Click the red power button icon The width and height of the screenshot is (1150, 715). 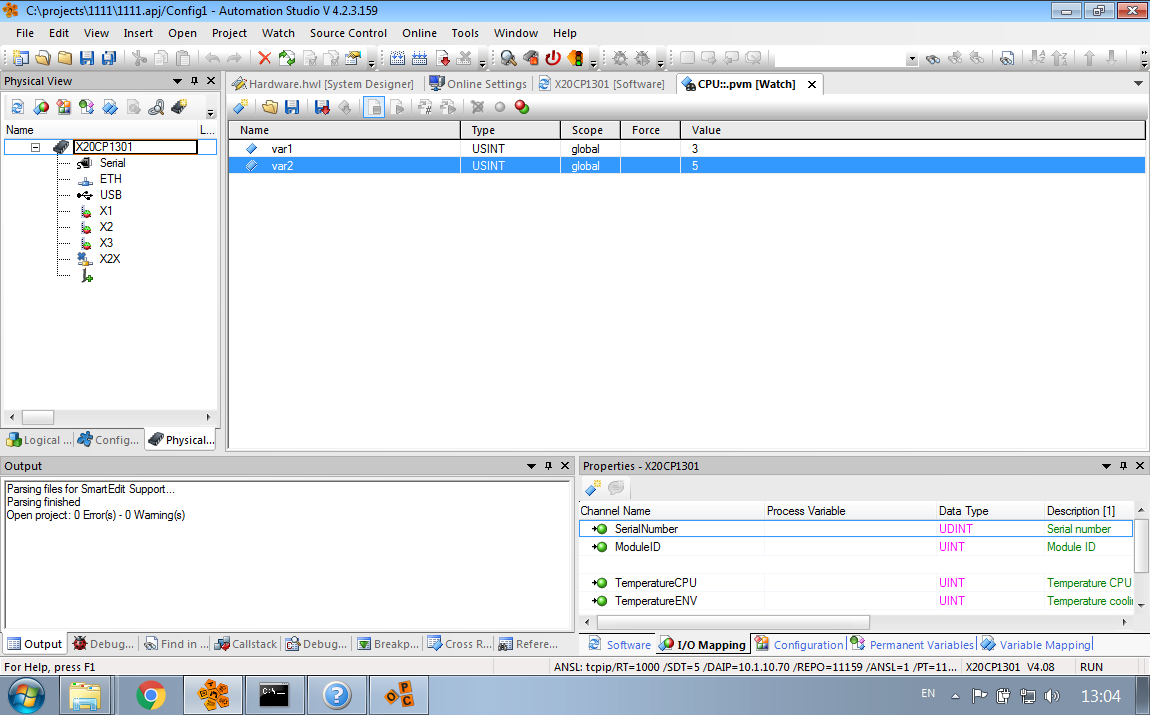(553, 58)
